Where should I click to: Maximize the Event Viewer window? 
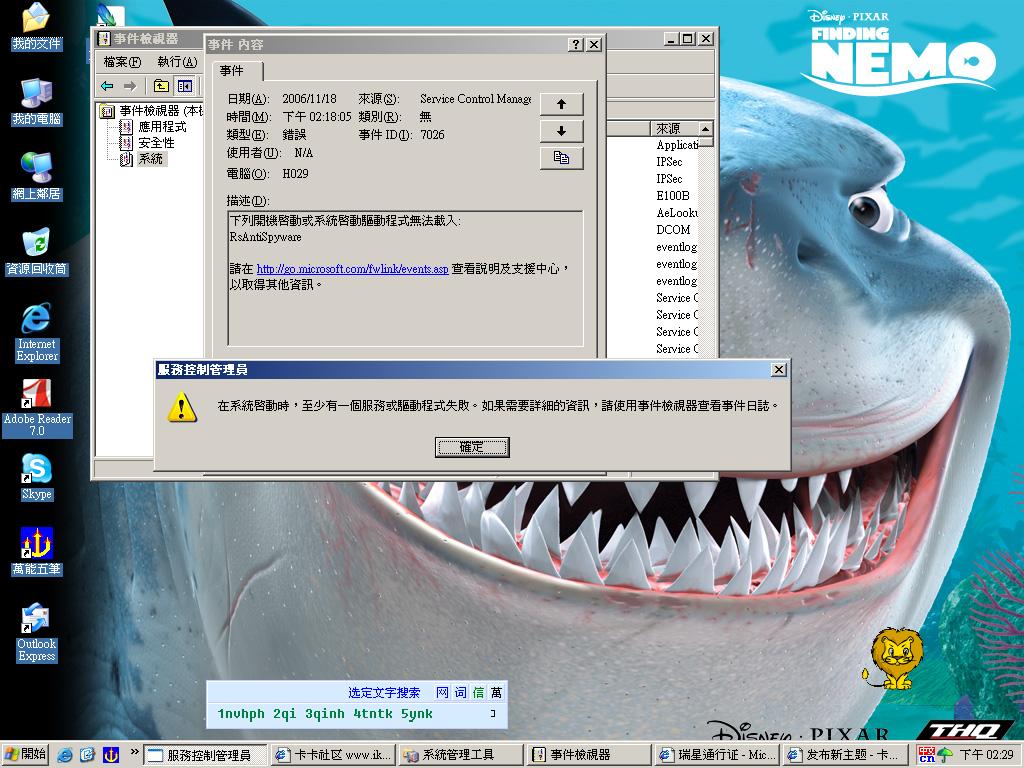tap(688, 39)
